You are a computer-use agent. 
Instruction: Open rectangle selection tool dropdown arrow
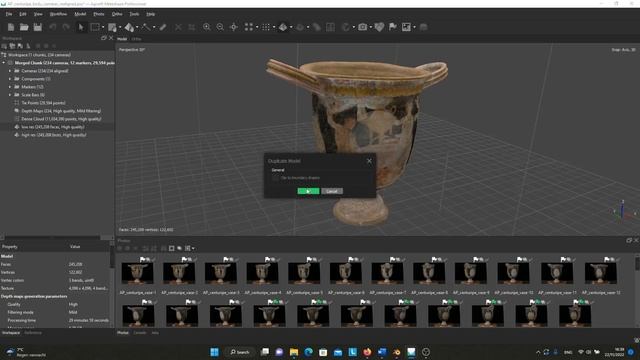[x=103, y=27]
